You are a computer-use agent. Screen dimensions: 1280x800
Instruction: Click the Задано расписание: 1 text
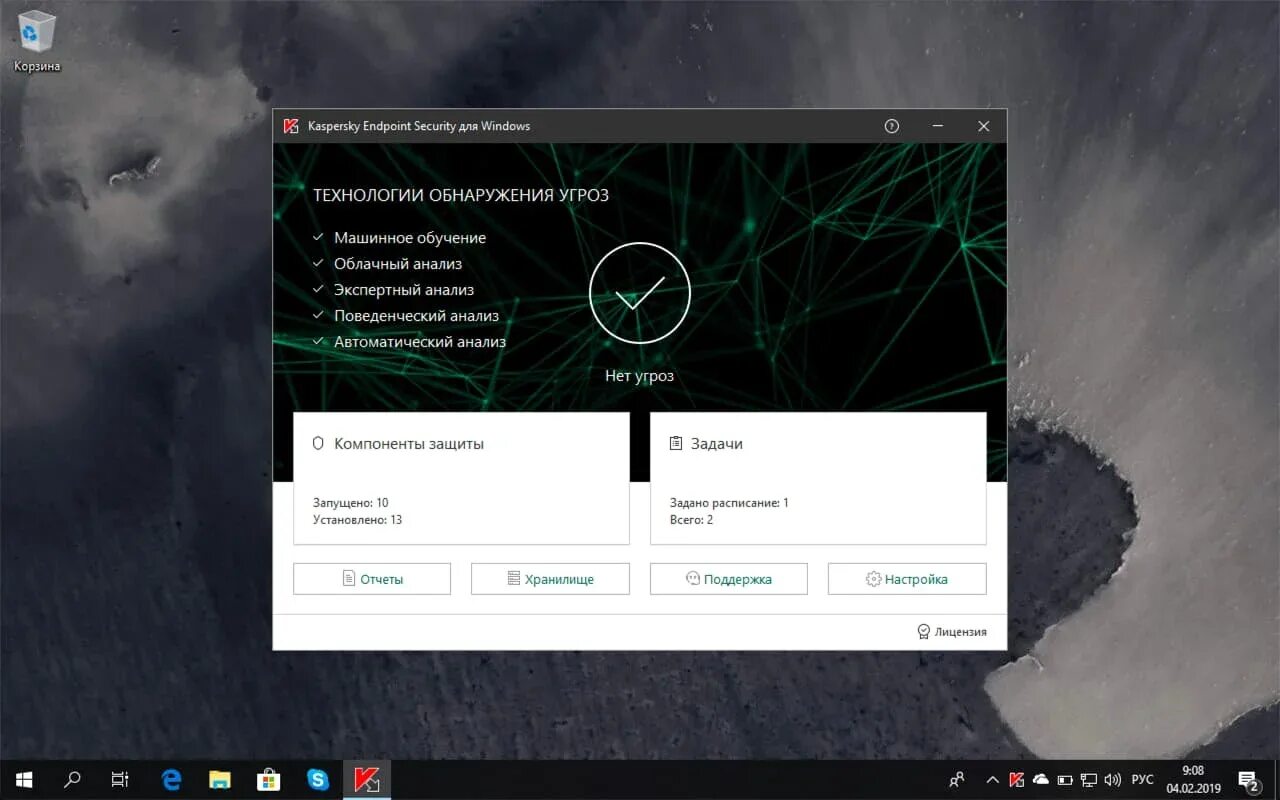[730, 503]
